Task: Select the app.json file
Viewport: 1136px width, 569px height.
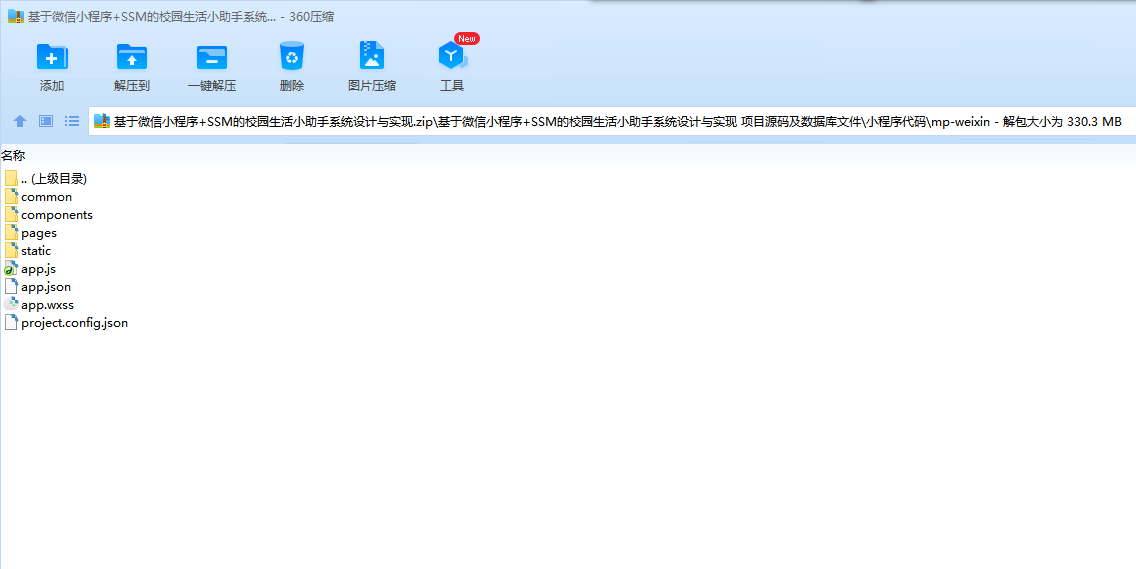Action: coord(37,287)
